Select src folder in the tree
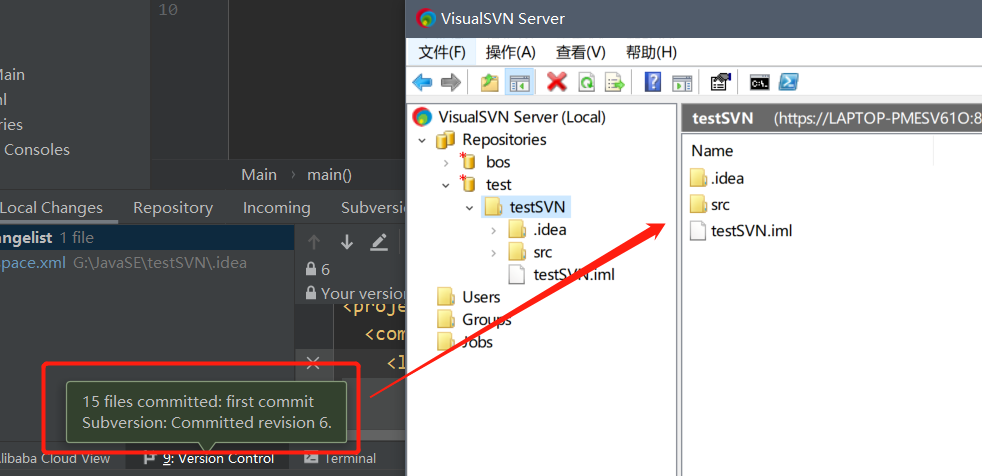 pyautogui.click(x=542, y=252)
